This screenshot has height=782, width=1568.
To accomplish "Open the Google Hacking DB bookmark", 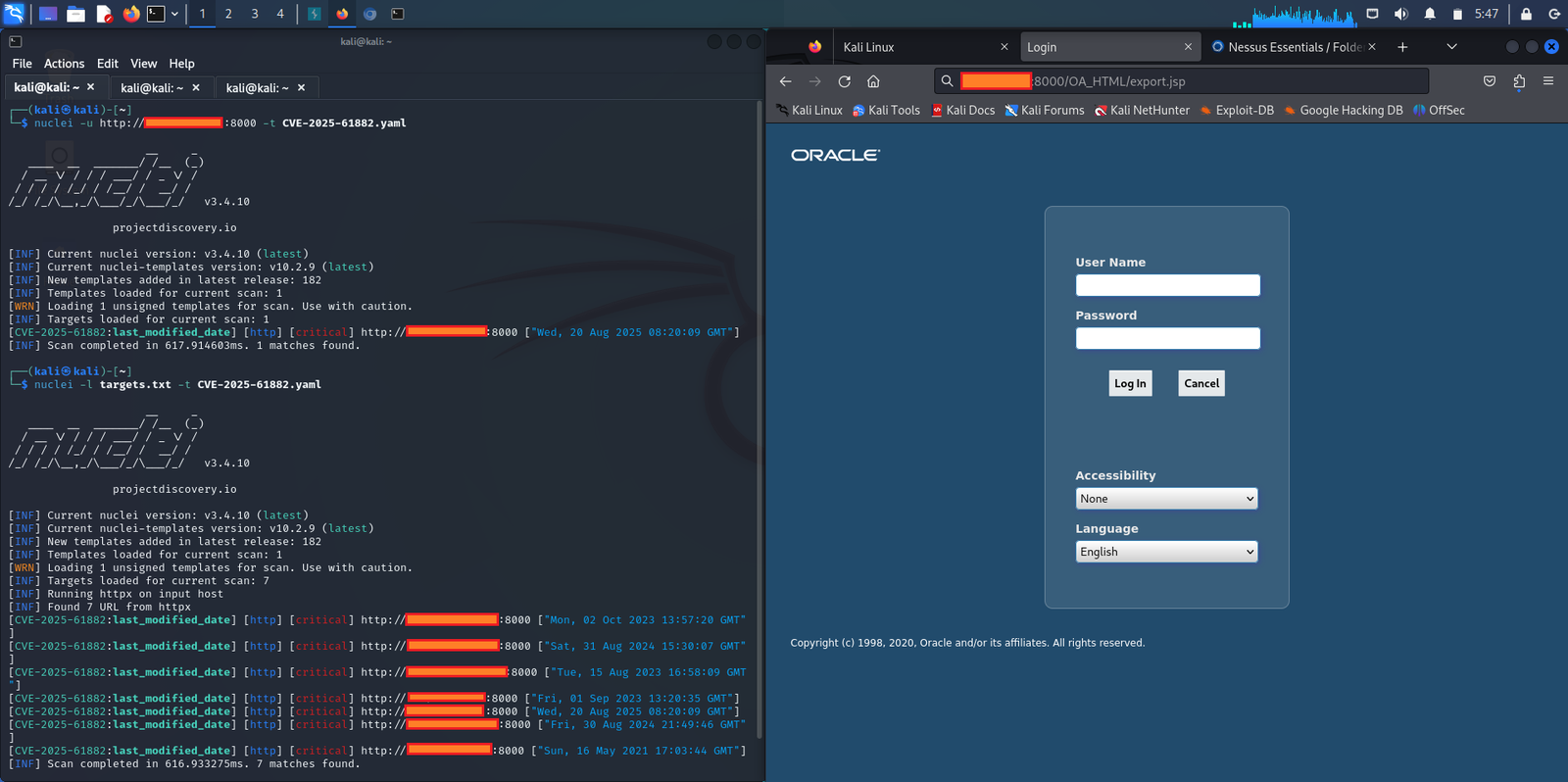I will [x=1344, y=111].
